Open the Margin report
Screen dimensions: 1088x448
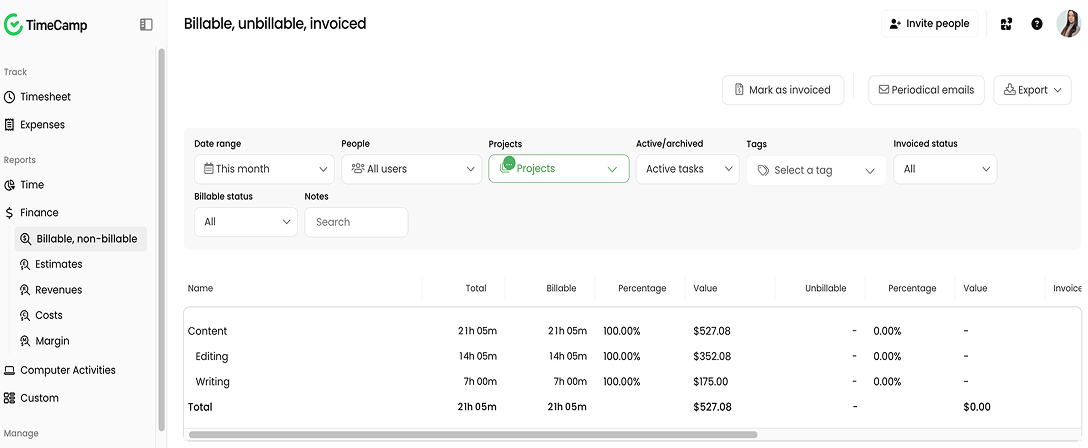(52, 341)
